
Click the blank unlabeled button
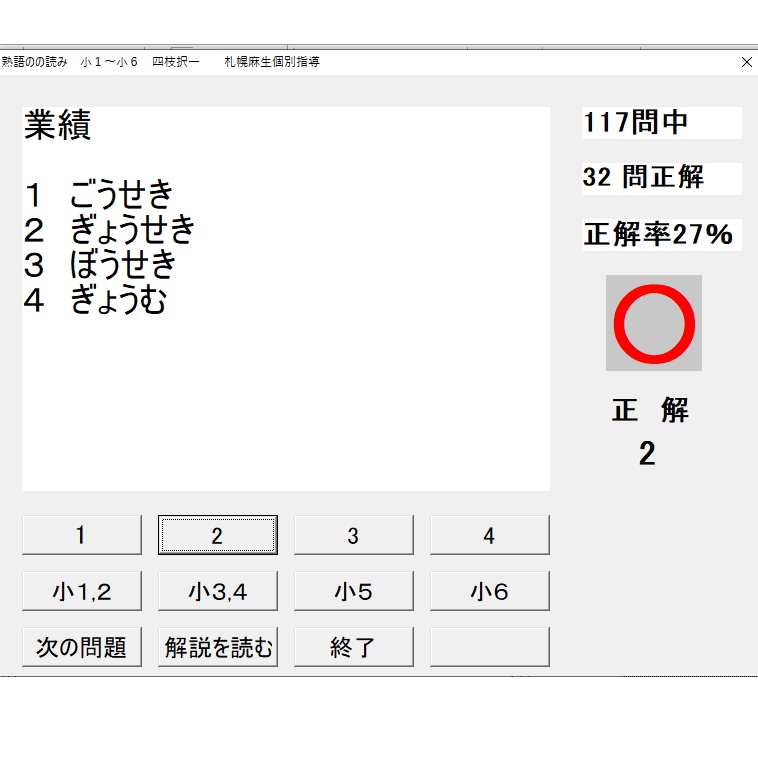click(x=490, y=647)
